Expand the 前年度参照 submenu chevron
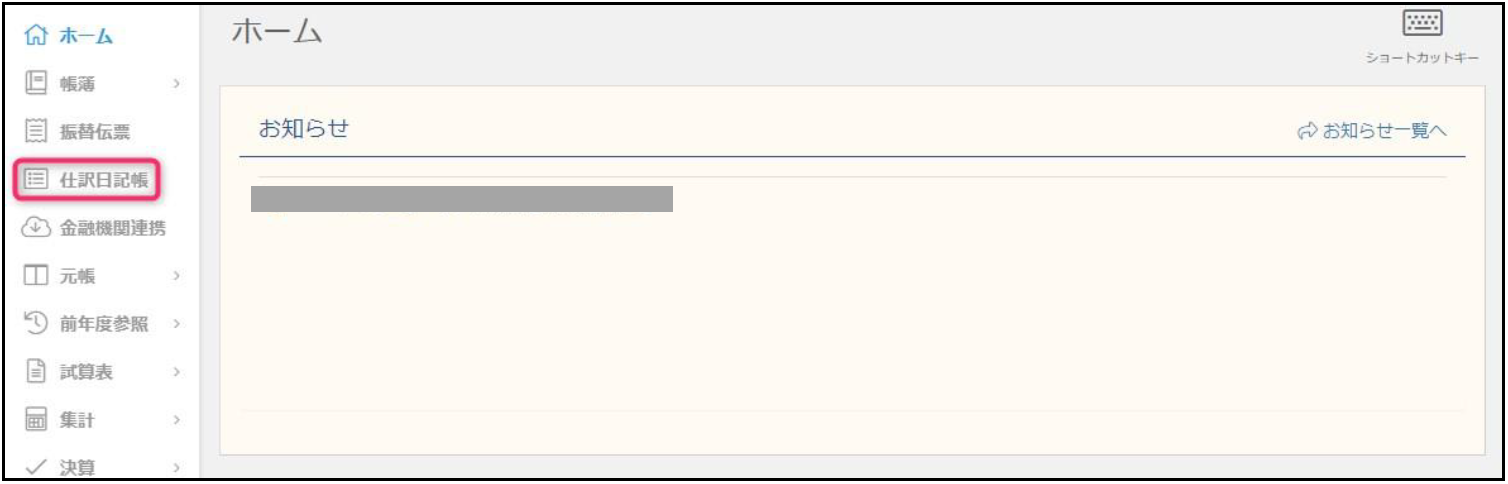The image size is (1508, 484). coord(176,323)
